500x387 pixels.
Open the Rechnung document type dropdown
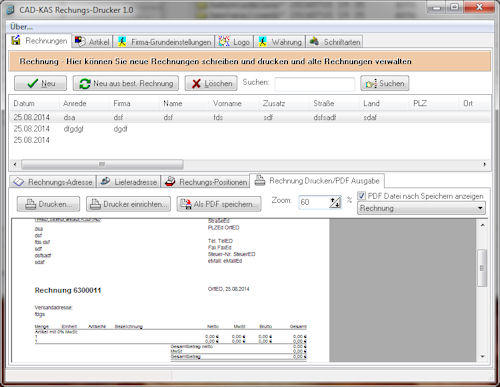point(421,208)
